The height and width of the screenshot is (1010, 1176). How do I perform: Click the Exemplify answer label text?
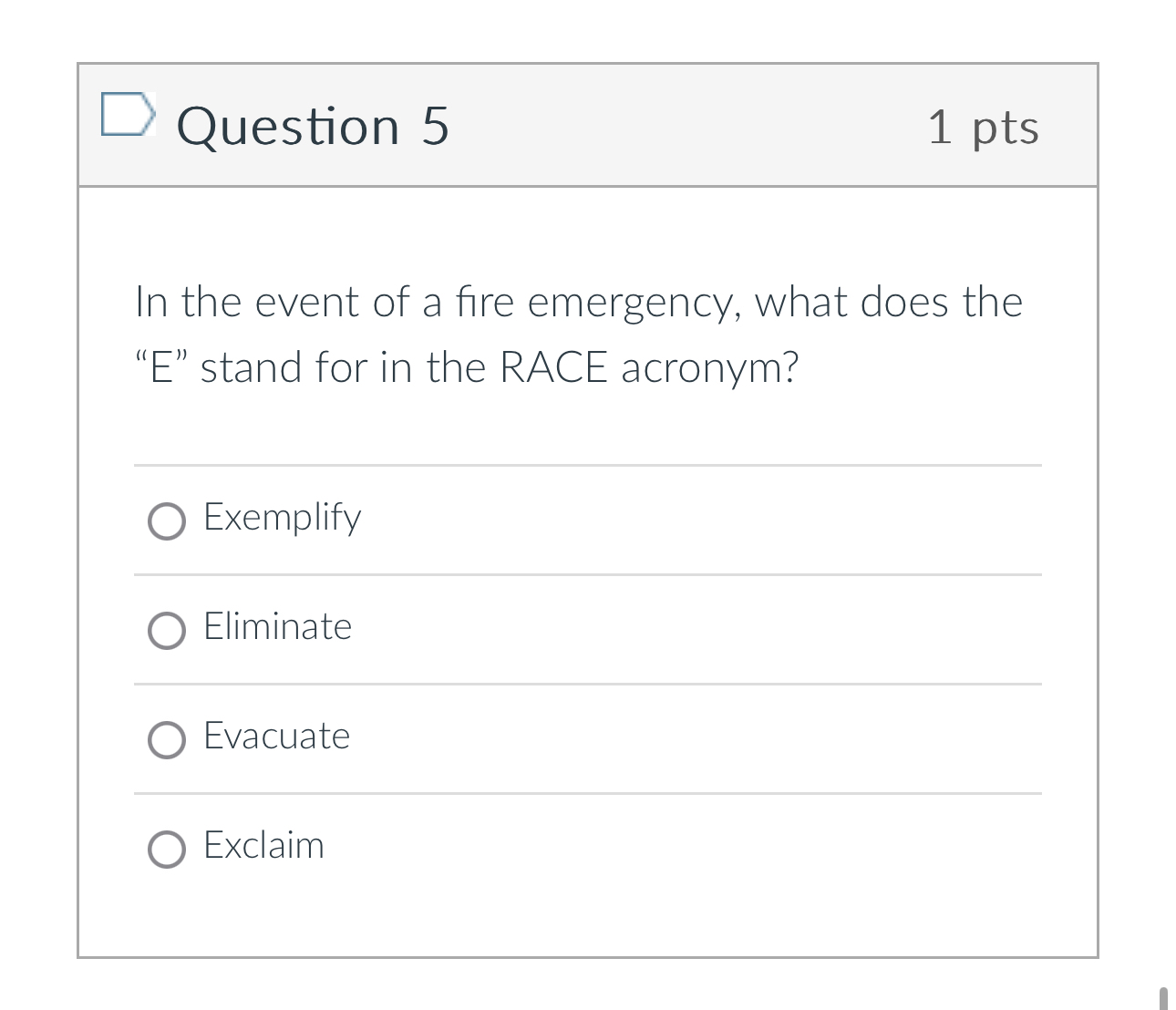(282, 518)
